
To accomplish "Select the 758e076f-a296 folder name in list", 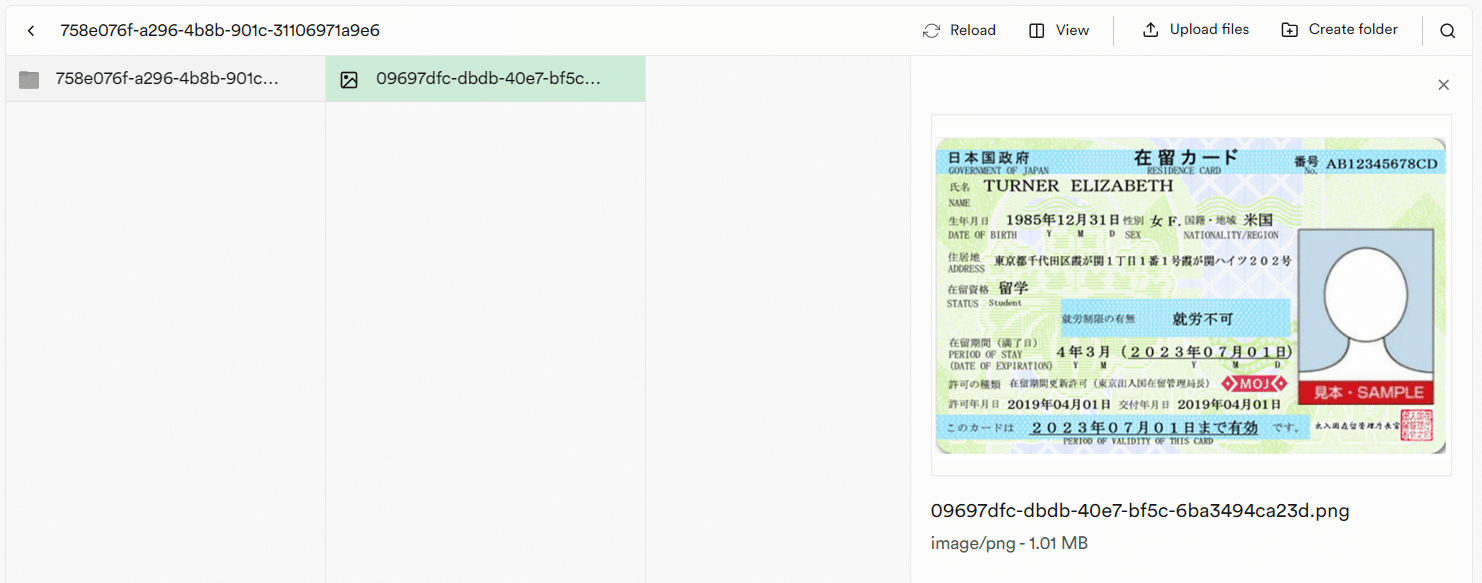I will coord(167,79).
